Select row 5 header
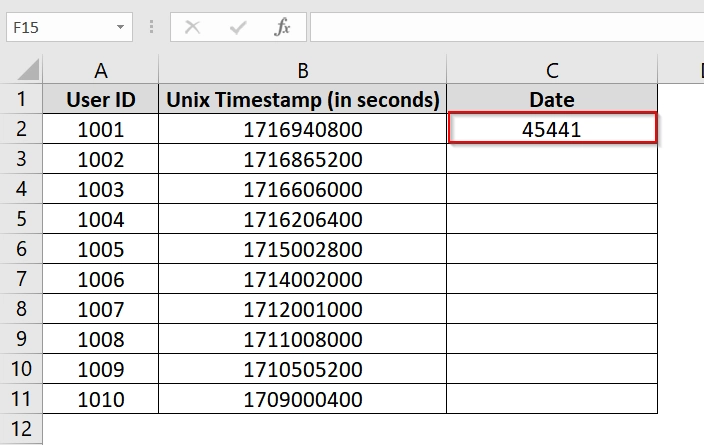Screen dimensions: 704x445 pos(21,219)
